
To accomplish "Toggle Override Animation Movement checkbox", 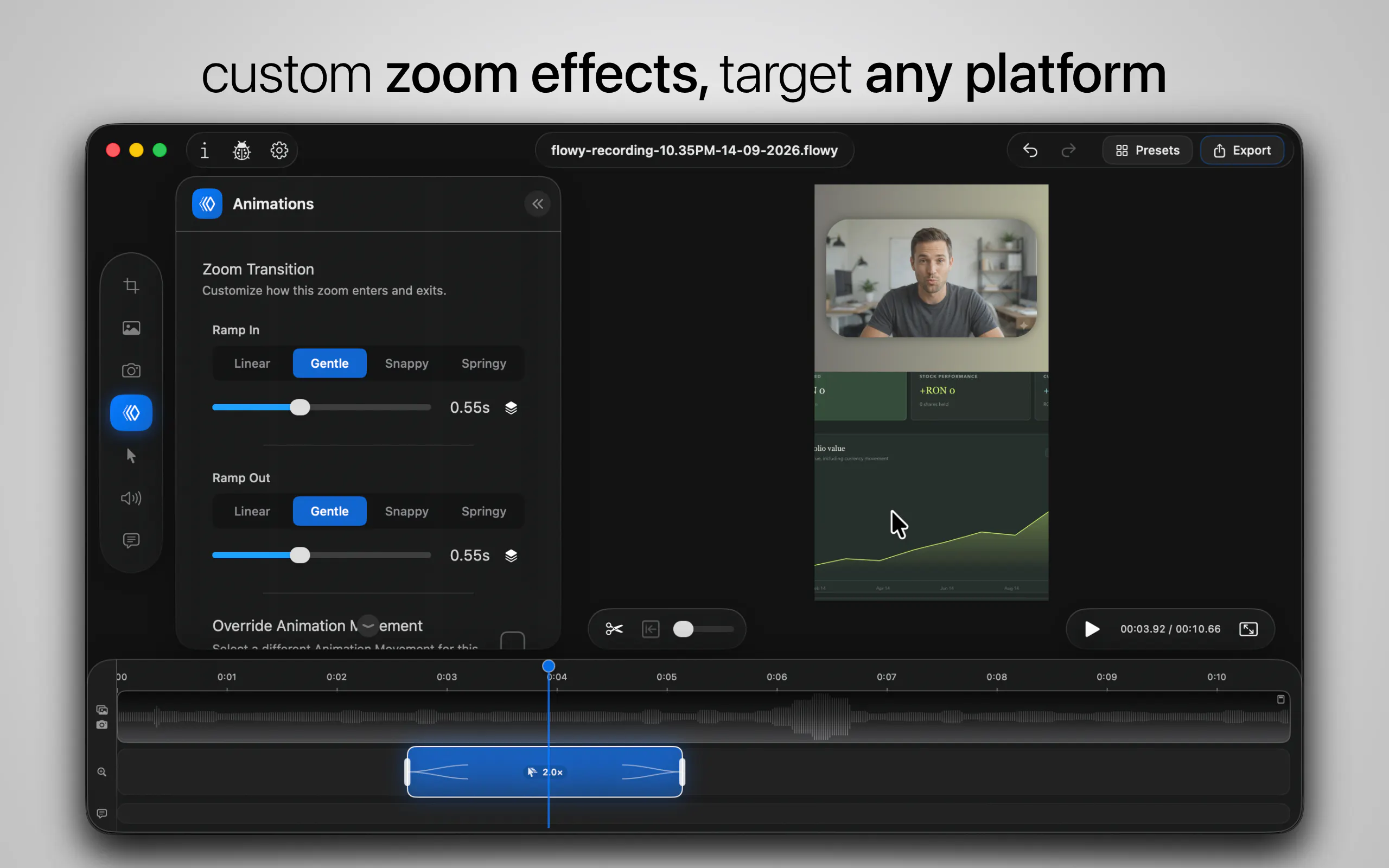I will coord(513,640).
